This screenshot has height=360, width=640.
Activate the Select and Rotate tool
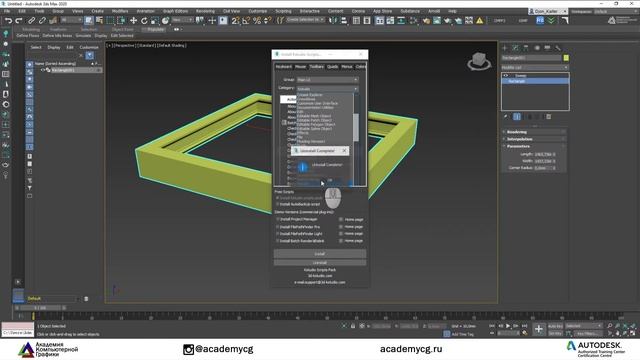point(144,20)
